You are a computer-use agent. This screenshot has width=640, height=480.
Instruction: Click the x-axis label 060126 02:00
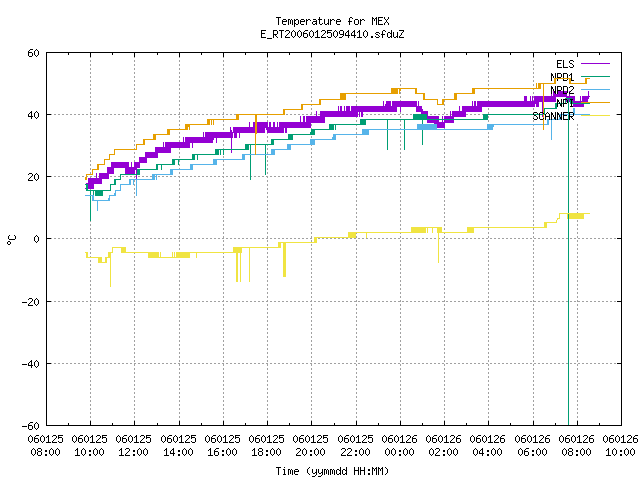click(x=444, y=446)
